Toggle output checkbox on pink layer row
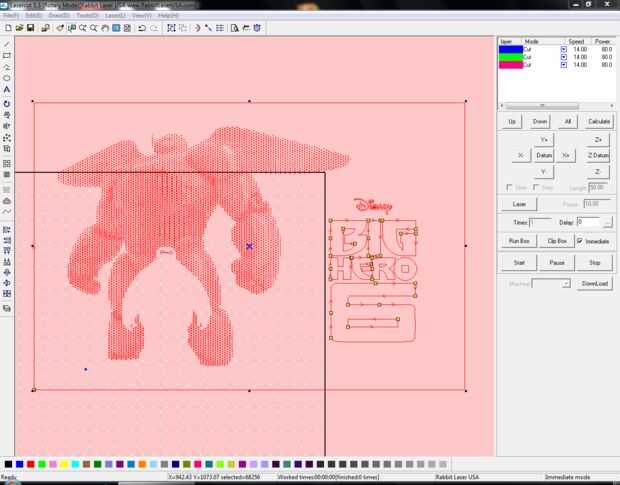 click(x=564, y=65)
